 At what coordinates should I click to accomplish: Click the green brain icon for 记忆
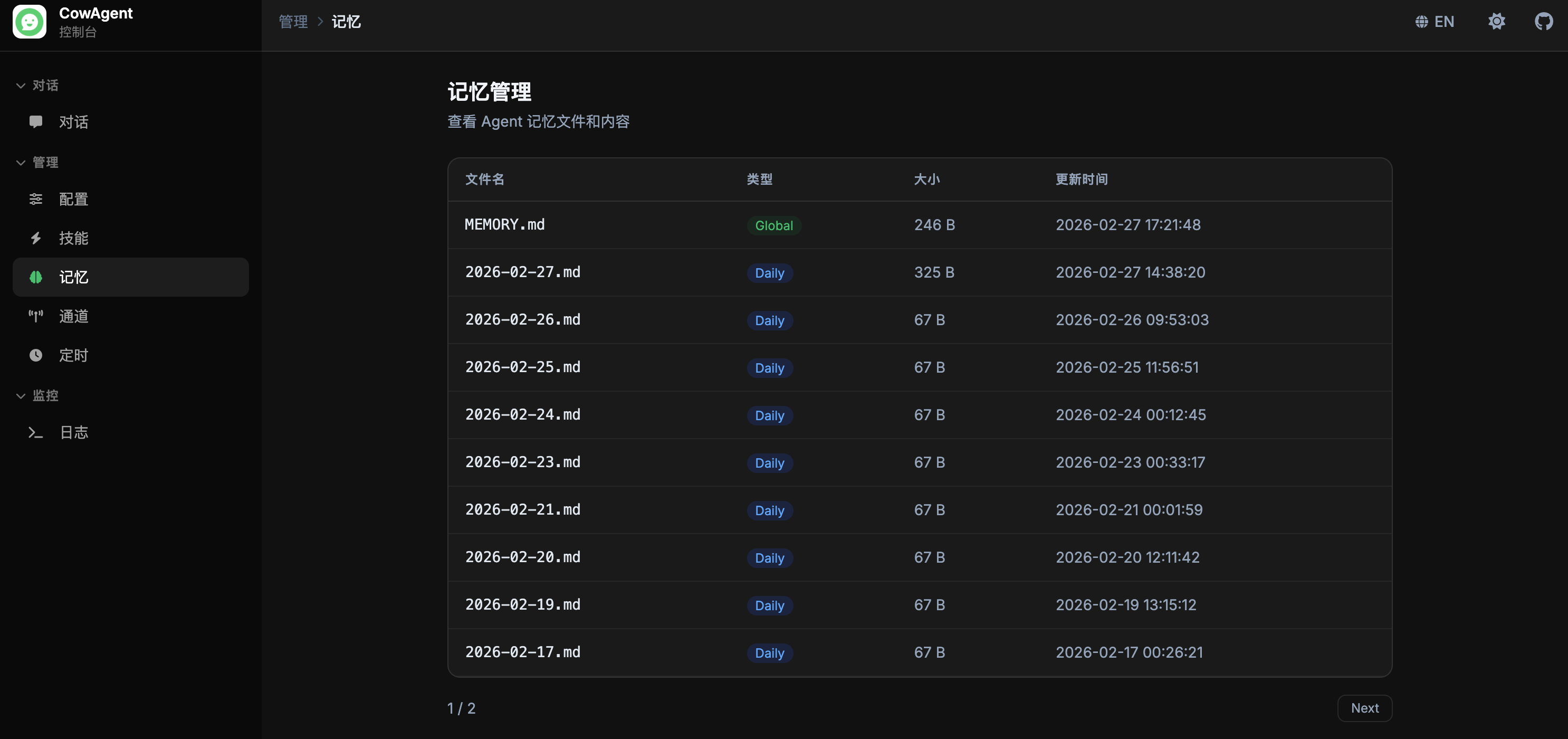36,277
